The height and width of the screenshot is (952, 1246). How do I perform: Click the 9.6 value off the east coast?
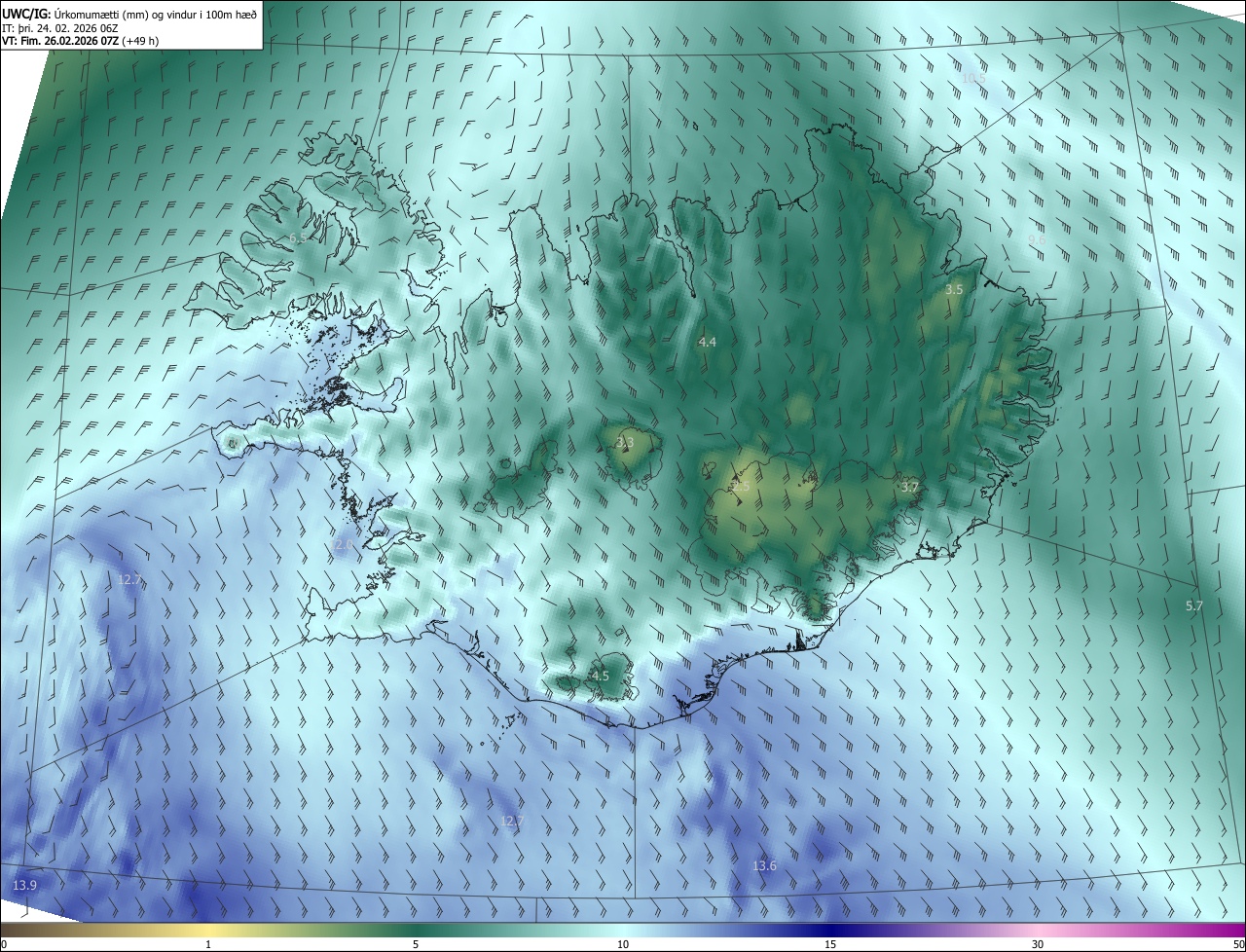(x=1037, y=239)
